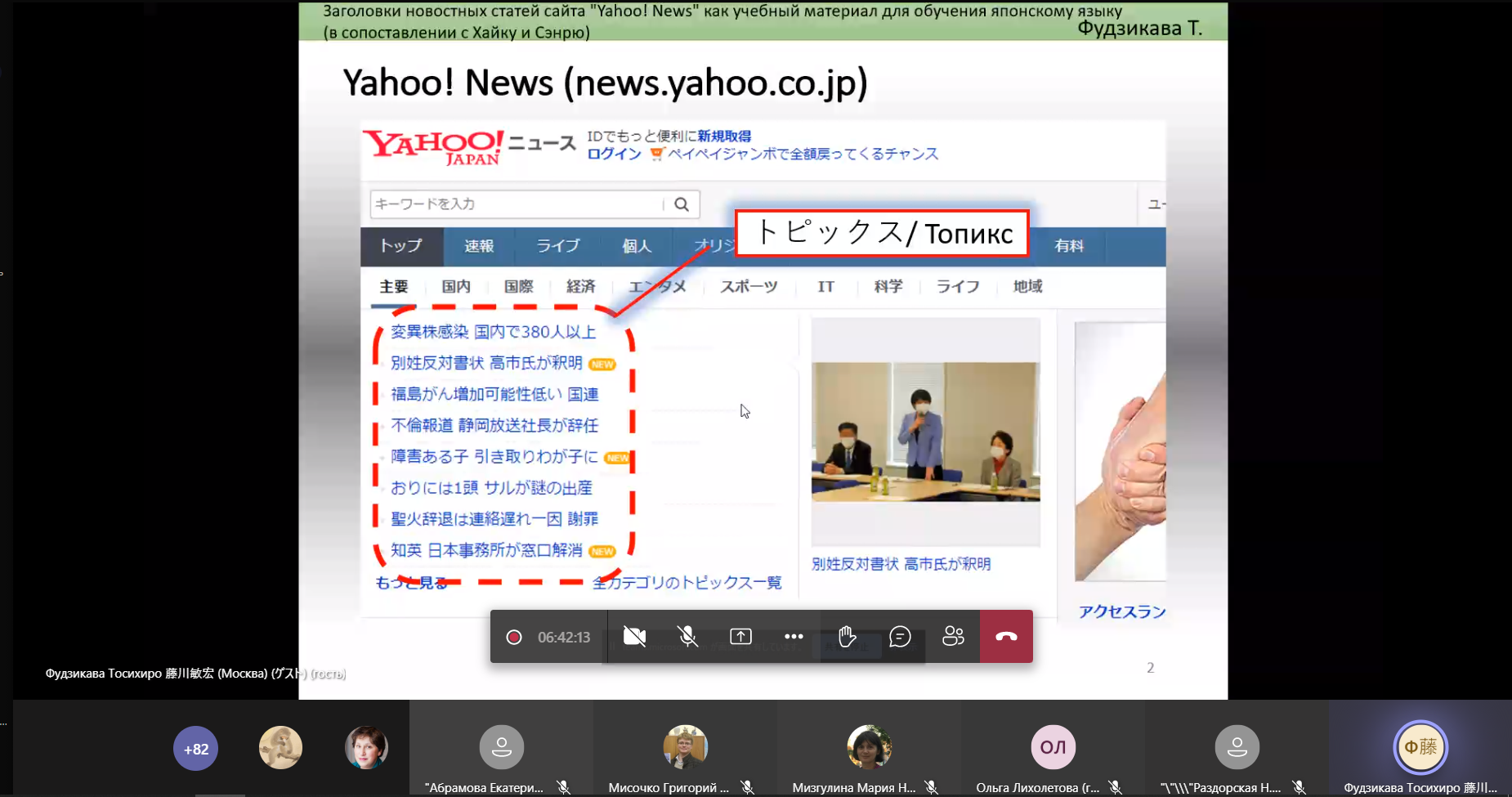Switch to the 国内 category tab
1512x797 pixels.
pyautogui.click(x=456, y=287)
